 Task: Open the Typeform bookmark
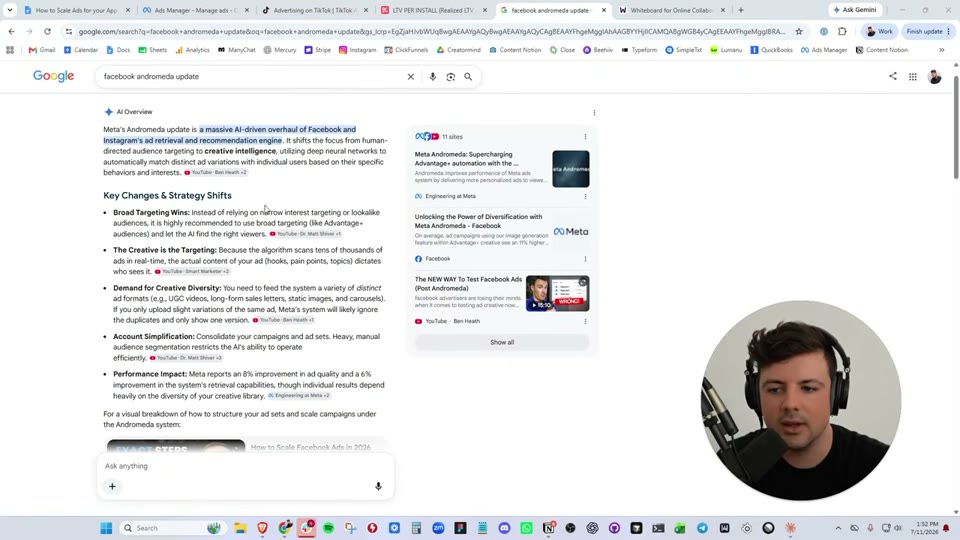pyautogui.click(x=639, y=50)
